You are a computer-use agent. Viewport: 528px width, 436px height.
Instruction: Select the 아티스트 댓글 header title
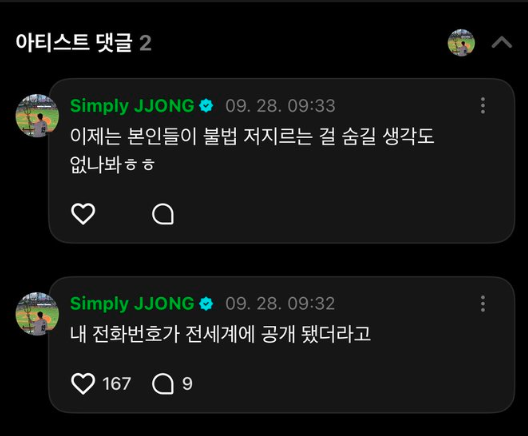pos(74,43)
